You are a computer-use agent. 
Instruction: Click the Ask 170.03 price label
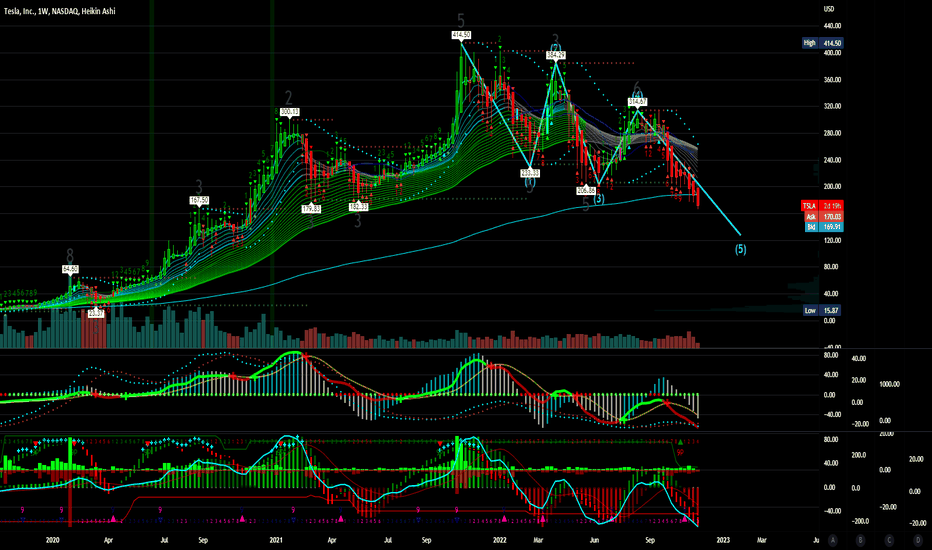822,216
